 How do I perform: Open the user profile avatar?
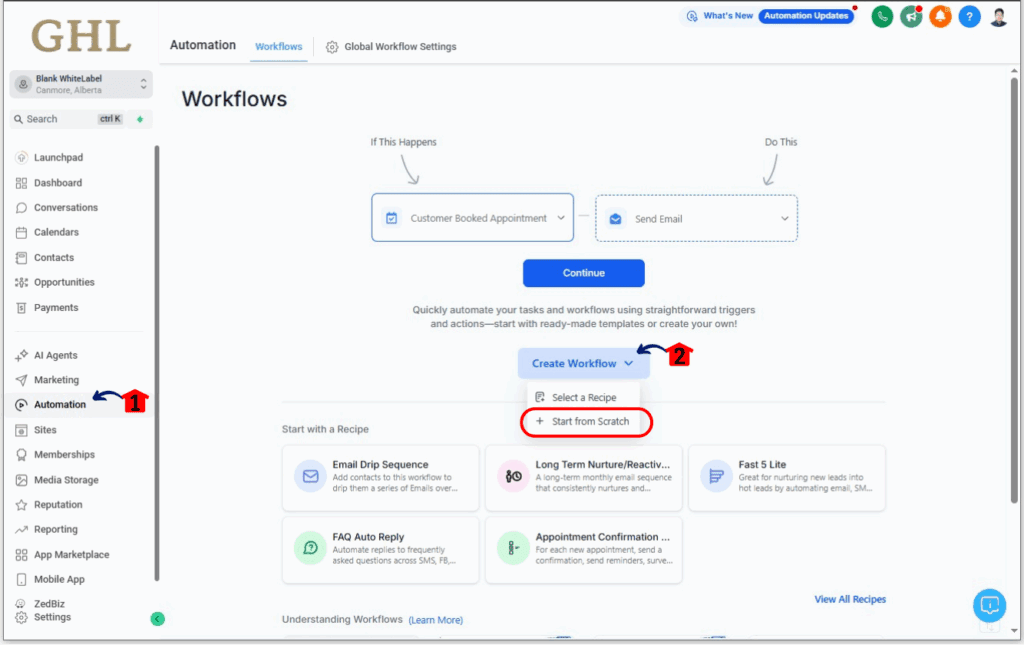999,16
